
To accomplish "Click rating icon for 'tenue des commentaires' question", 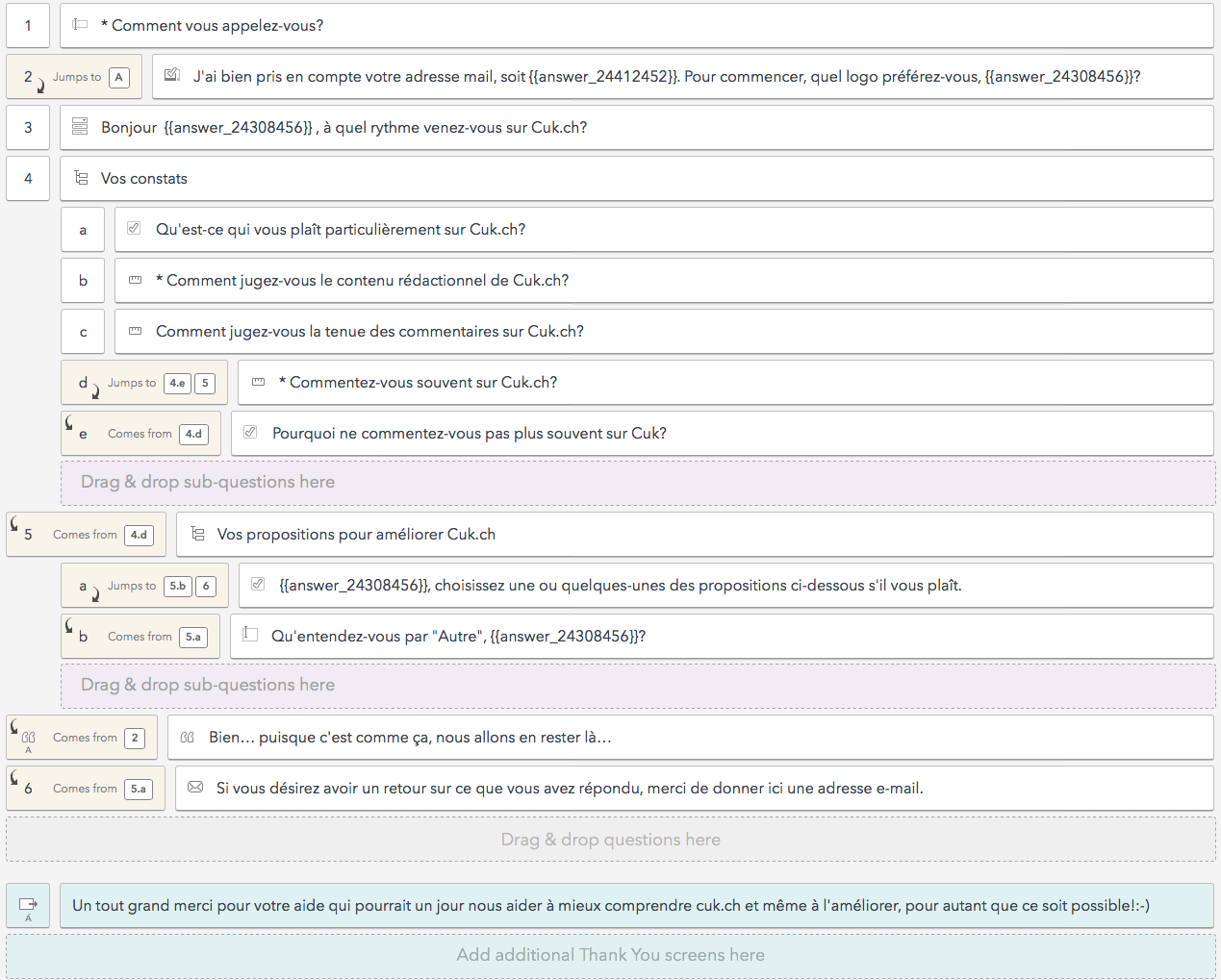I will [136, 331].
